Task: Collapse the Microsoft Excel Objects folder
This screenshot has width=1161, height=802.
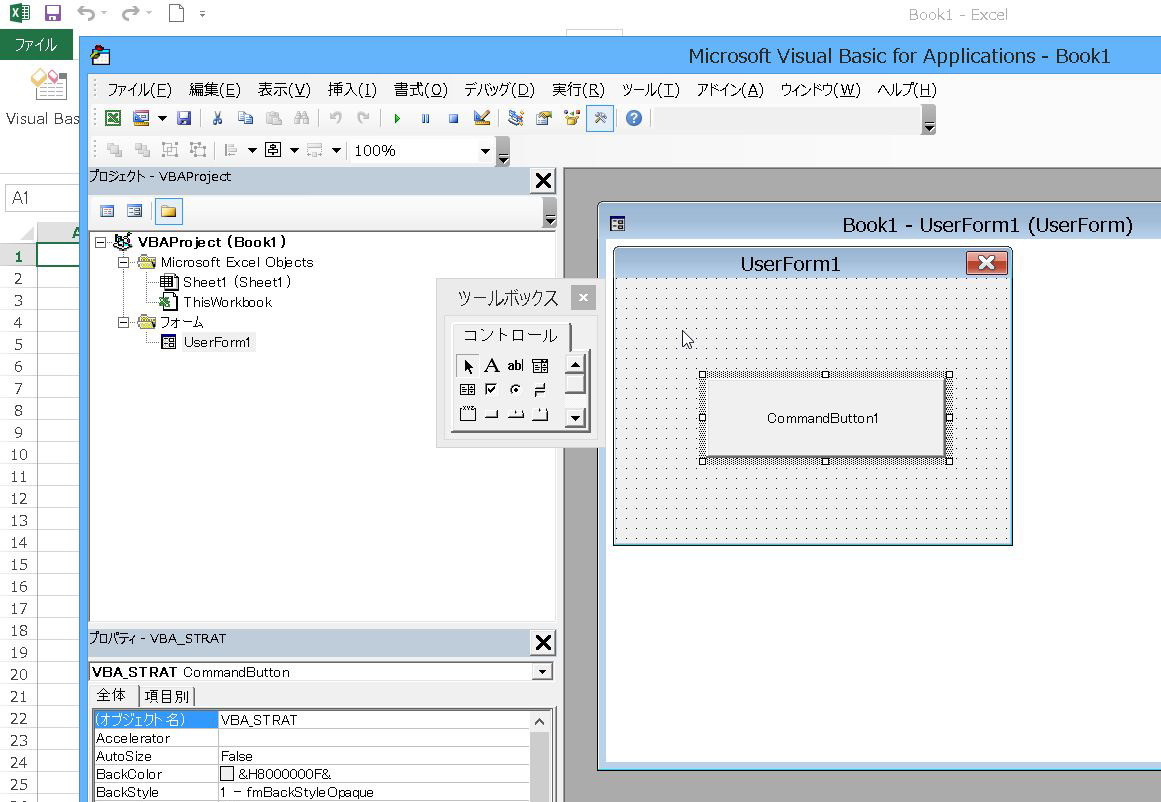Action: [124, 262]
